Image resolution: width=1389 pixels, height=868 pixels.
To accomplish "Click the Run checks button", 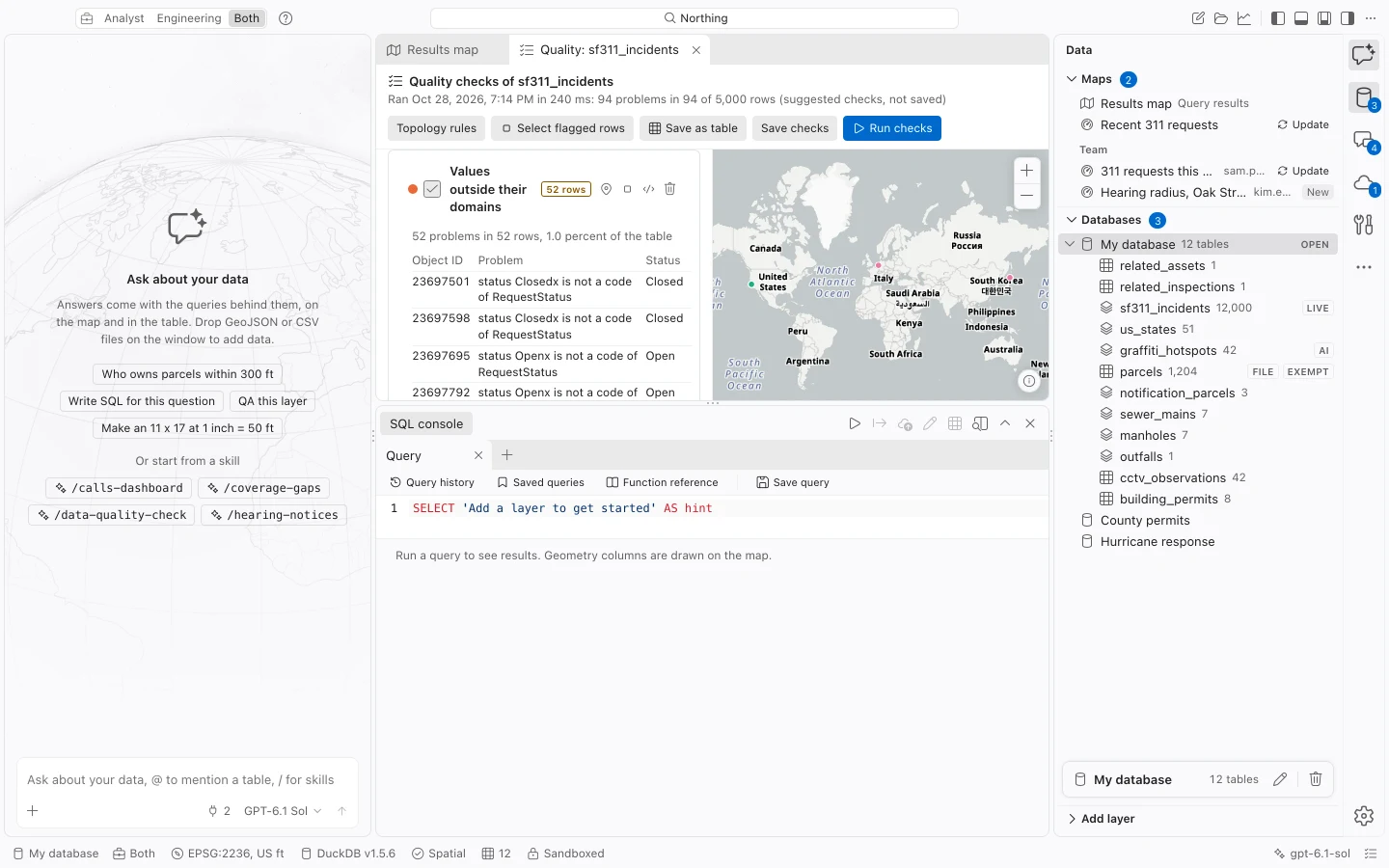I will coord(892,128).
